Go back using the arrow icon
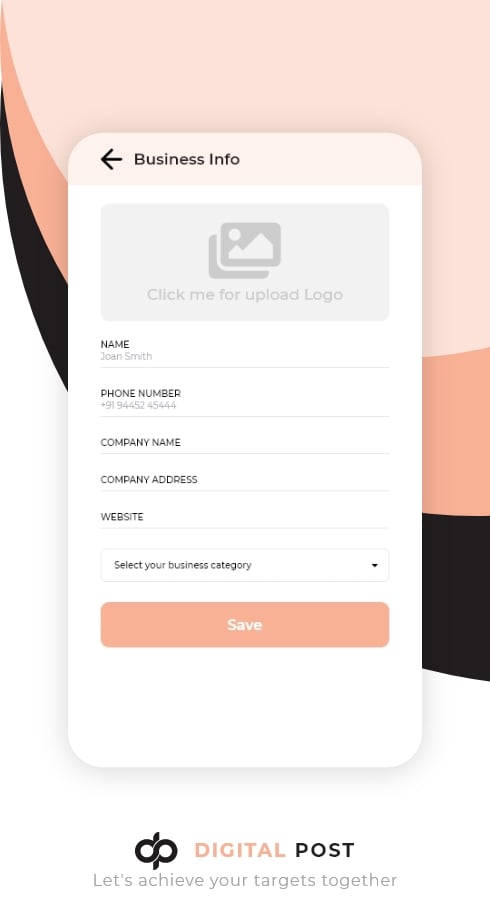 pos(111,159)
